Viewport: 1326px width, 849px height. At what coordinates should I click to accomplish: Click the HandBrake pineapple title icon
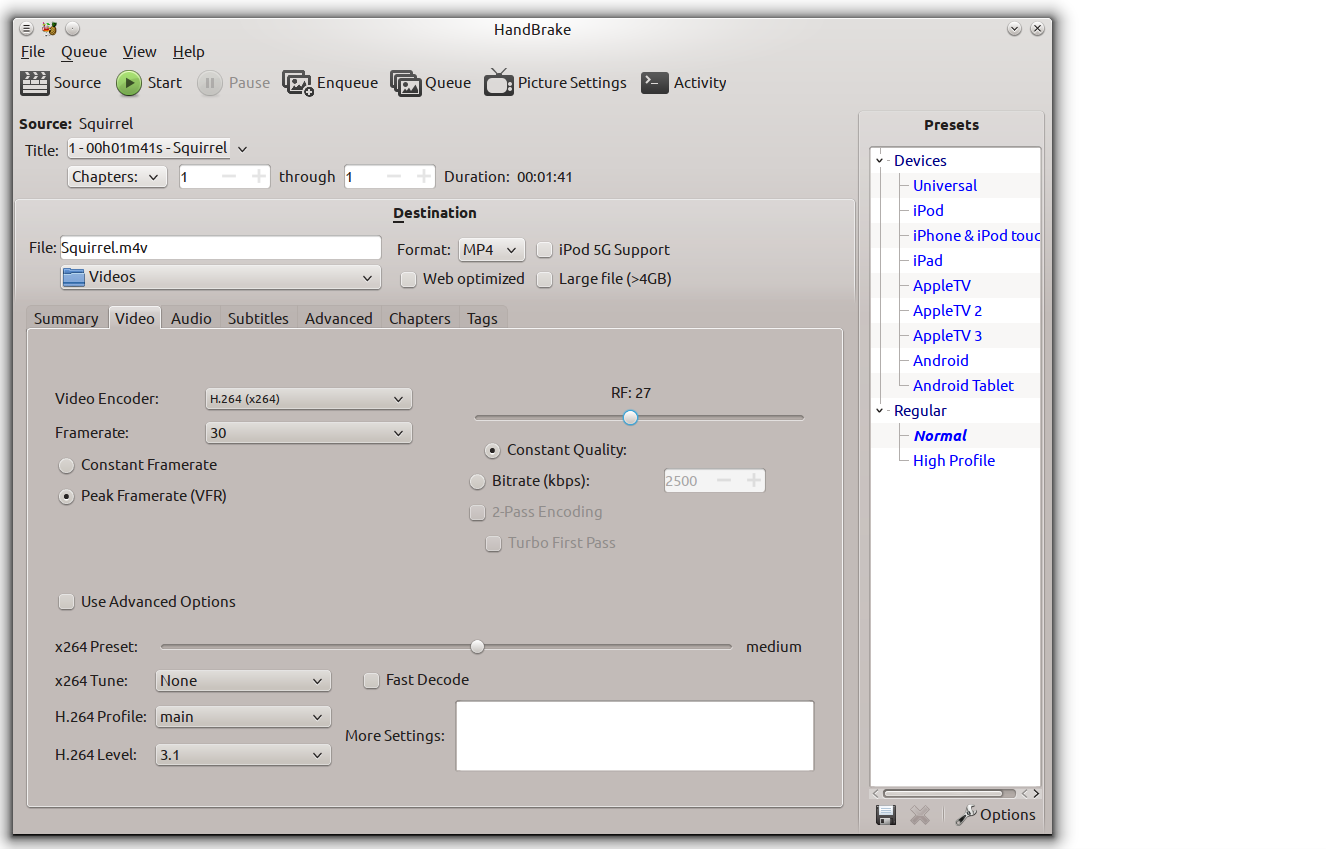point(49,29)
